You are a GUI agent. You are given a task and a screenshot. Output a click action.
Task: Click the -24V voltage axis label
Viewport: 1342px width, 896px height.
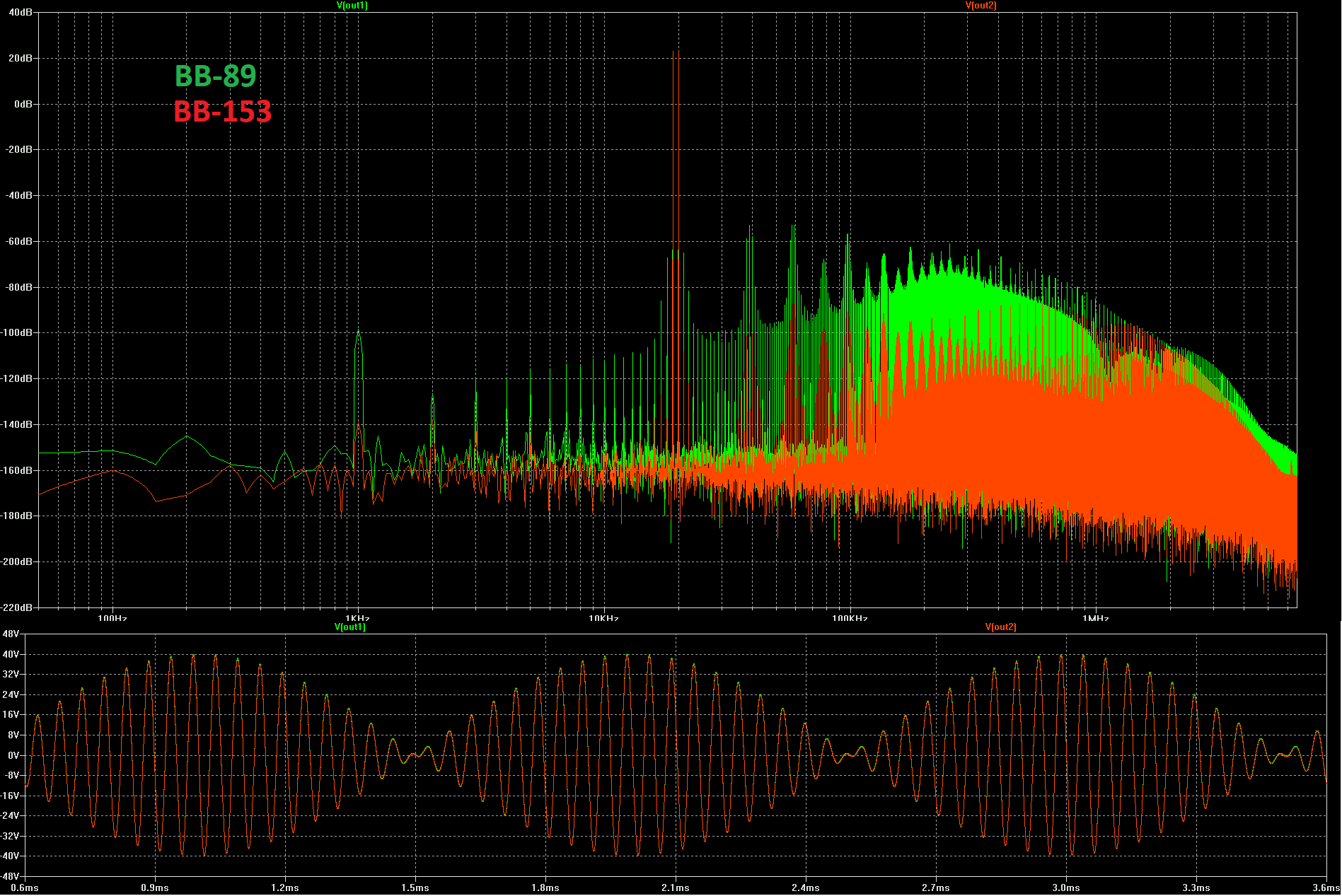click(x=10, y=816)
